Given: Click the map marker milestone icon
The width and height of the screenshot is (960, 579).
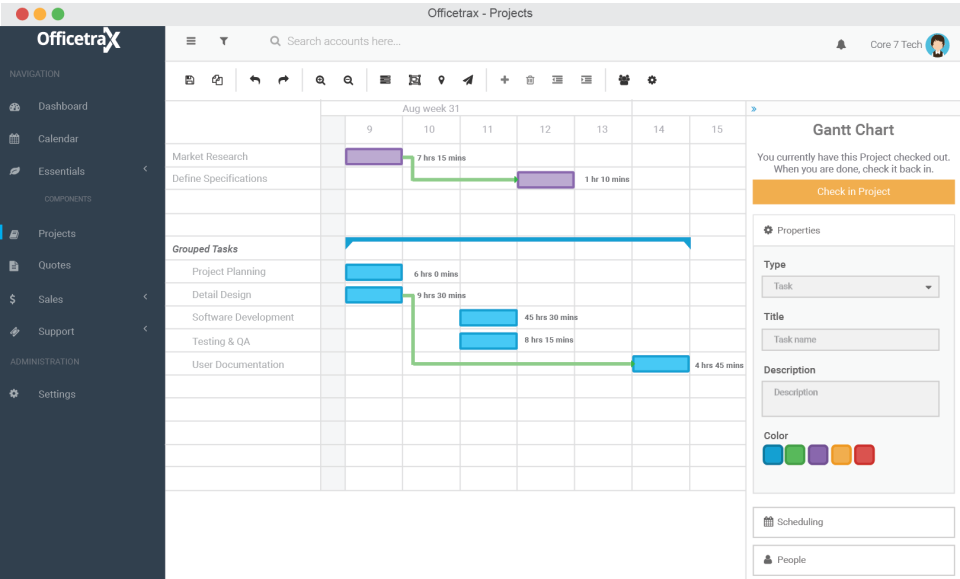Looking at the screenshot, I should [x=441, y=80].
